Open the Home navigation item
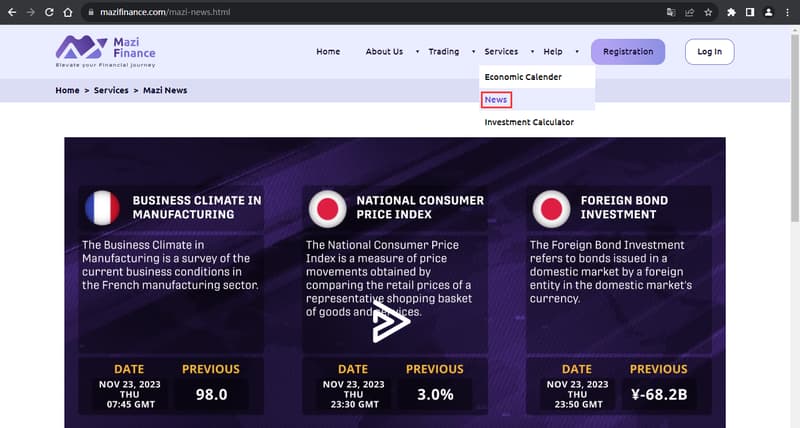Viewport: 800px width, 428px height. click(x=328, y=52)
